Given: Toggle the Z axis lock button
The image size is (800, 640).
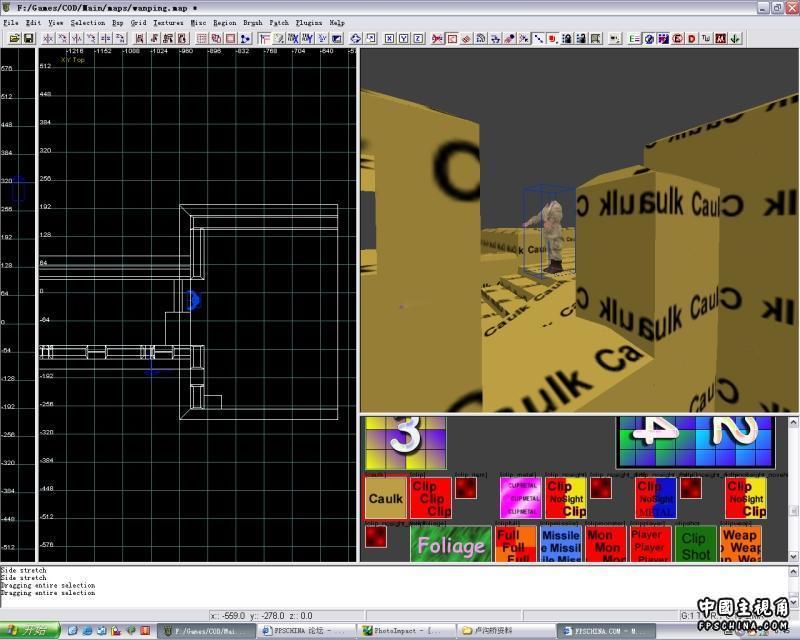Looking at the screenshot, I should [418, 38].
